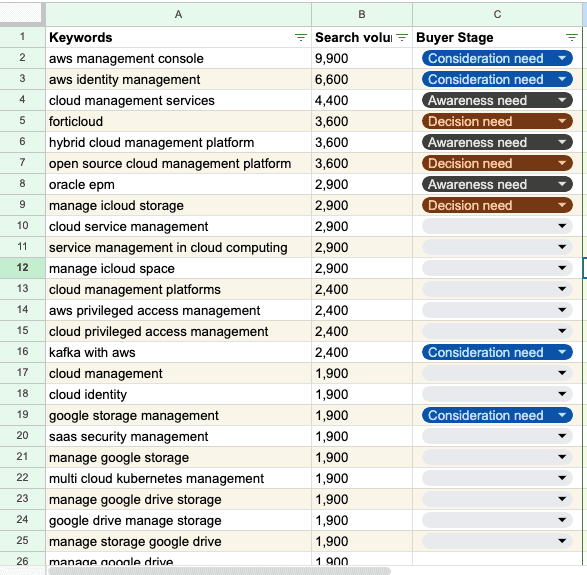Open Buyer Stage dropdown for open source cloud management platform
The image size is (587, 575).
click(x=497, y=163)
